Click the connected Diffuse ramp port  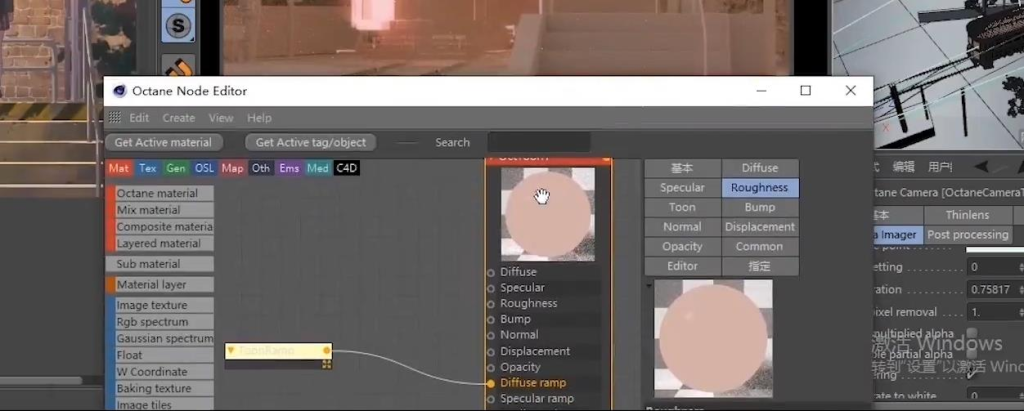490,383
